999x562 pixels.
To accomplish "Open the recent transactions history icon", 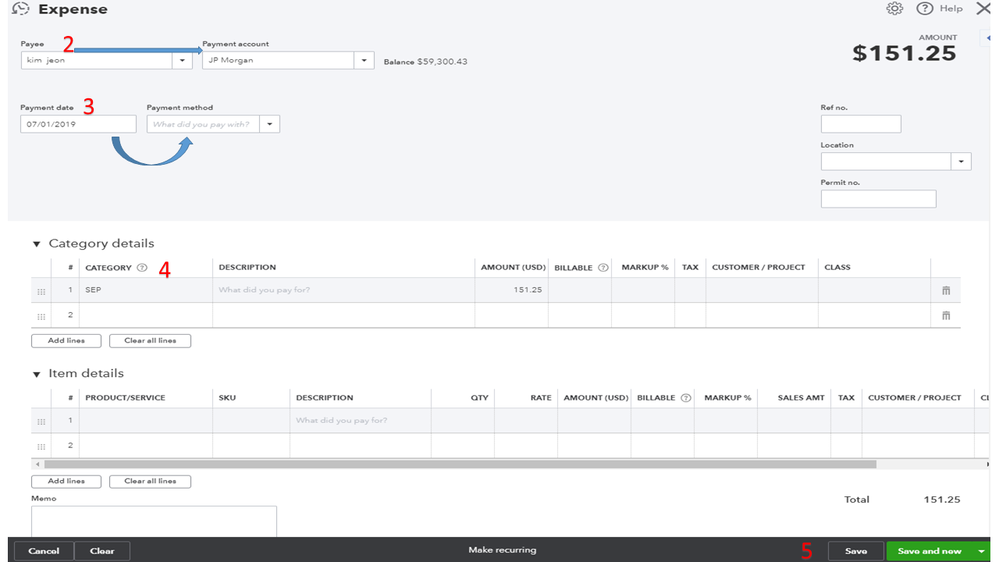I will coord(20,9).
